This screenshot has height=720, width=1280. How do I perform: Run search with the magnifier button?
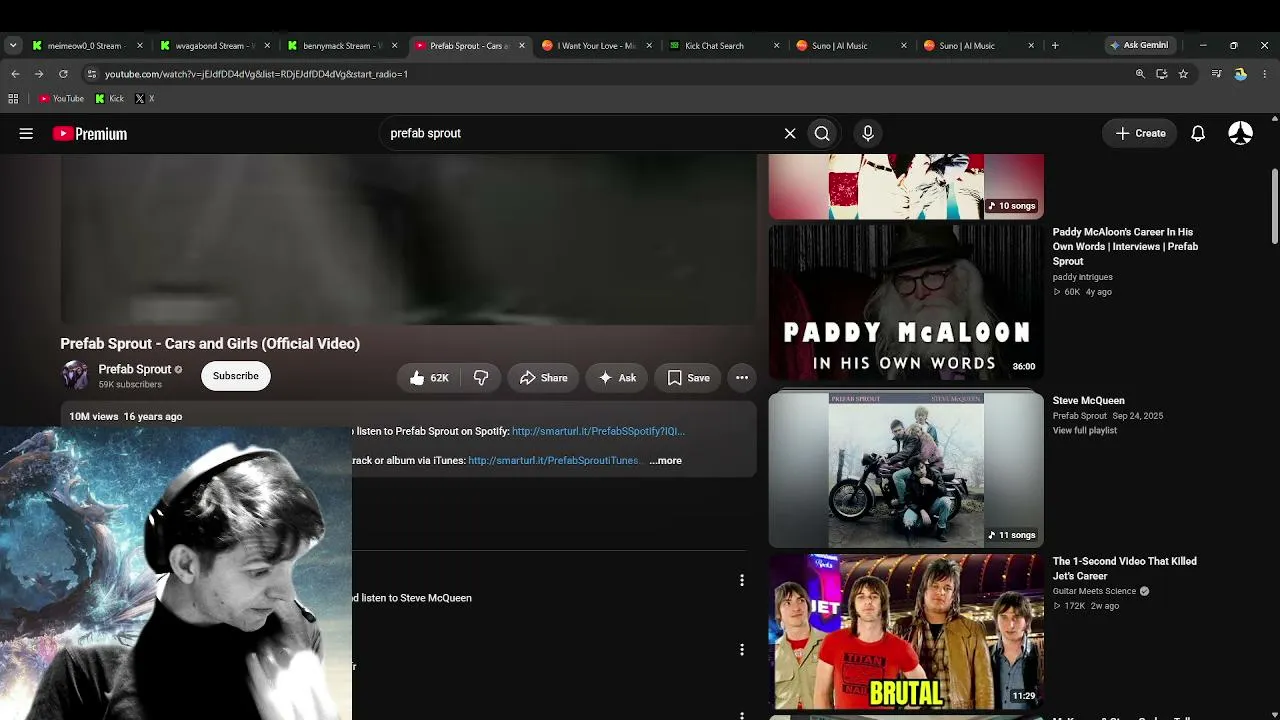pos(822,133)
